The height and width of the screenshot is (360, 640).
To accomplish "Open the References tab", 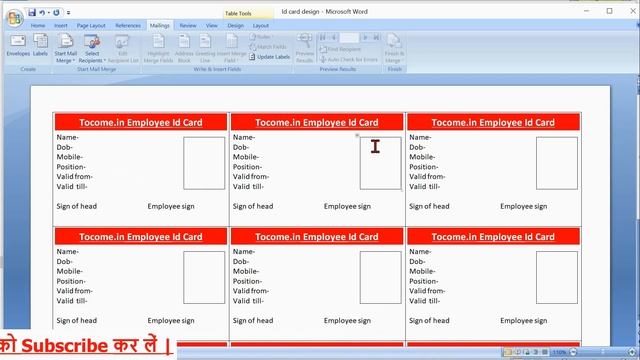I will [128, 26].
